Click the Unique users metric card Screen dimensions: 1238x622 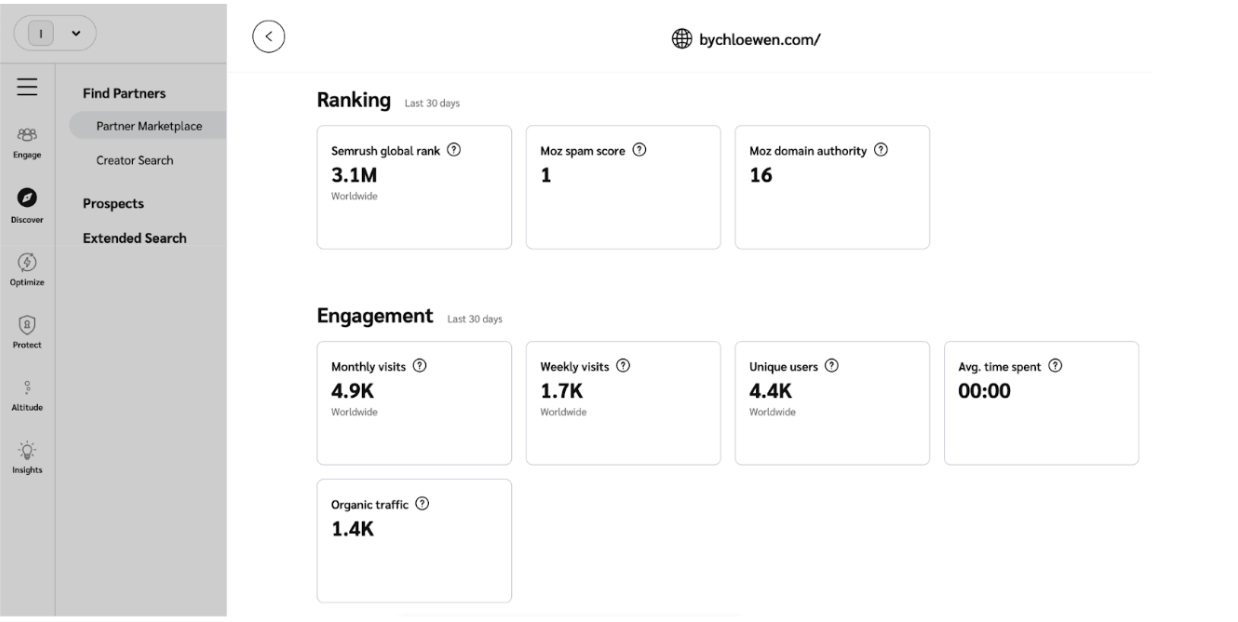(831, 403)
